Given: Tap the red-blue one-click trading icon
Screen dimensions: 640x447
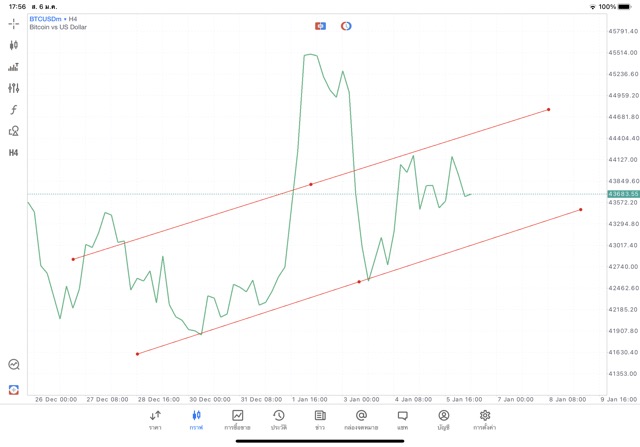Looking at the screenshot, I should 320,24.
